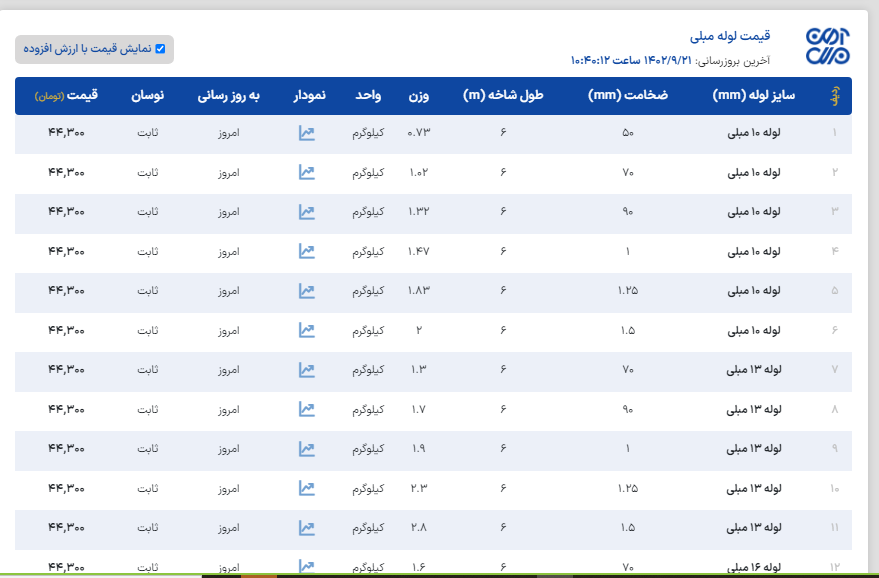Image resolution: width=879 pixels, height=578 pixels.
Task: Click the سایز لوله (mm) column header
Action: coord(753,96)
